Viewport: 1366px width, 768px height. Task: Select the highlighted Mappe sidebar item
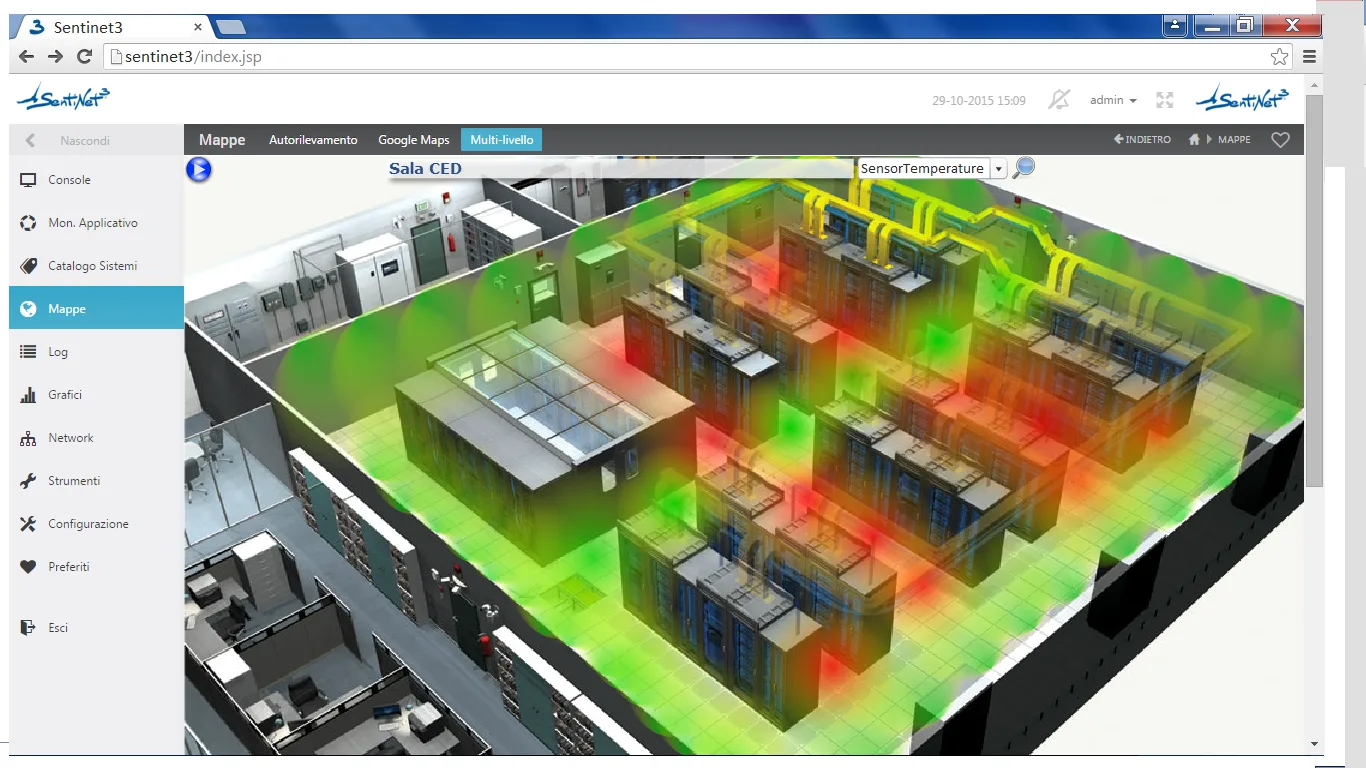96,308
